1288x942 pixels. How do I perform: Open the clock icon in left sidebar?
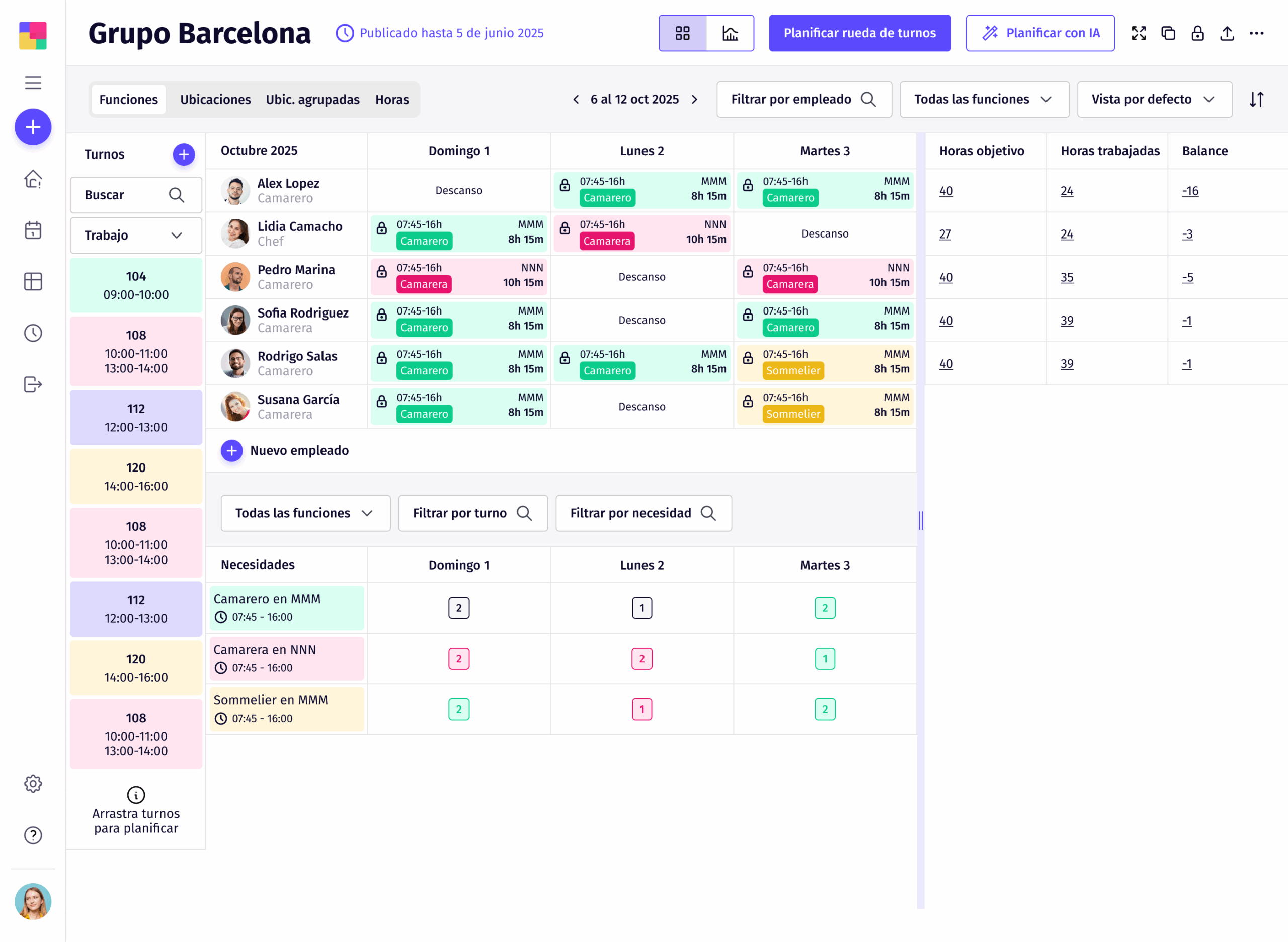pyautogui.click(x=33, y=333)
